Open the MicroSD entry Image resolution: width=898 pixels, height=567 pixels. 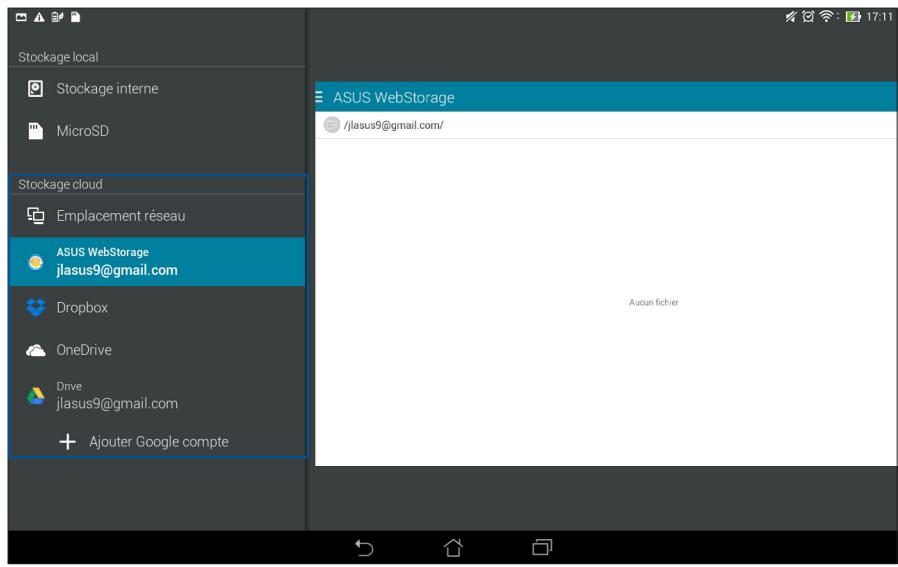[156, 131]
